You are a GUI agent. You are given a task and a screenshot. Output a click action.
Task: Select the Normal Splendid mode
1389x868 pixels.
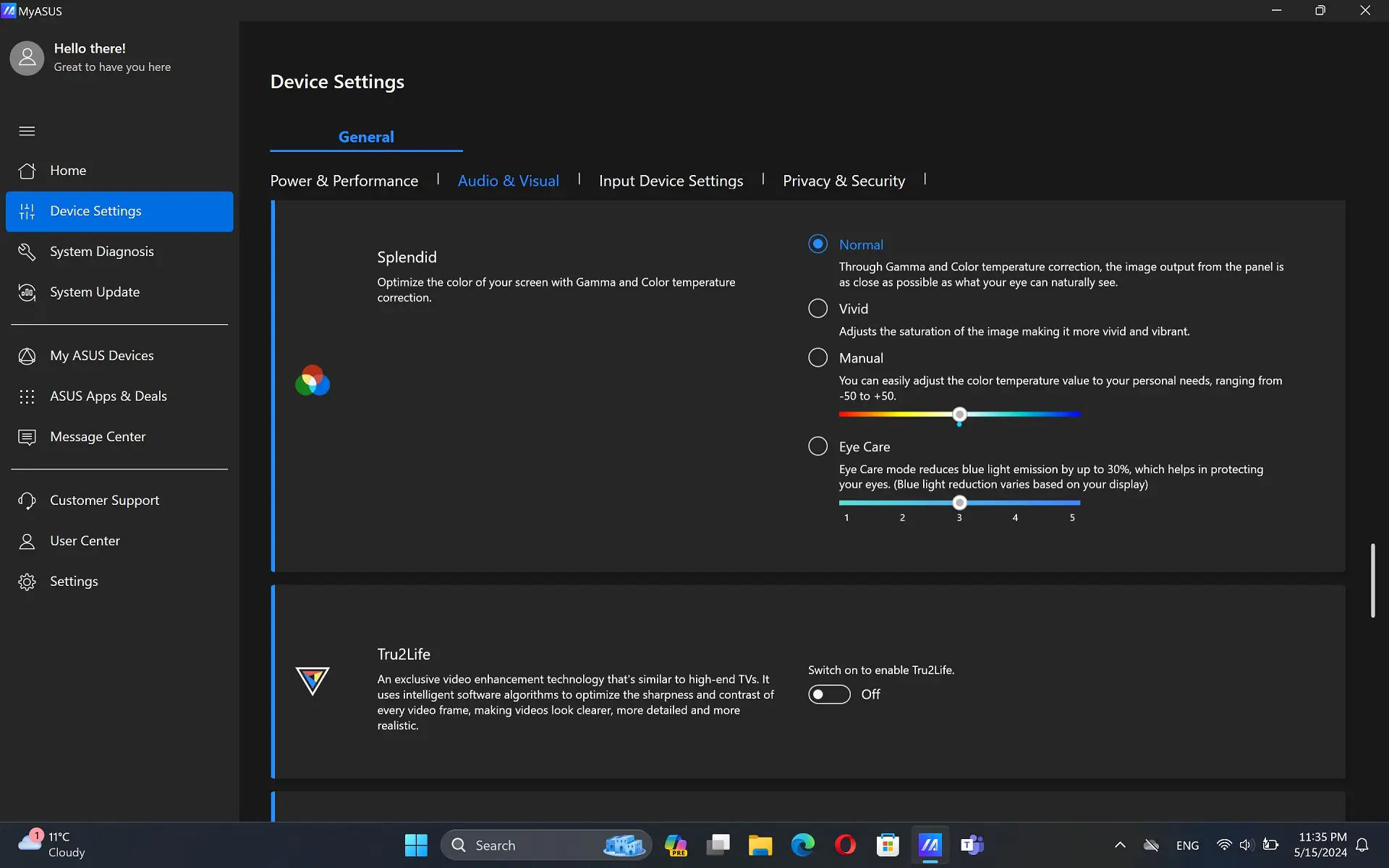tap(817, 244)
